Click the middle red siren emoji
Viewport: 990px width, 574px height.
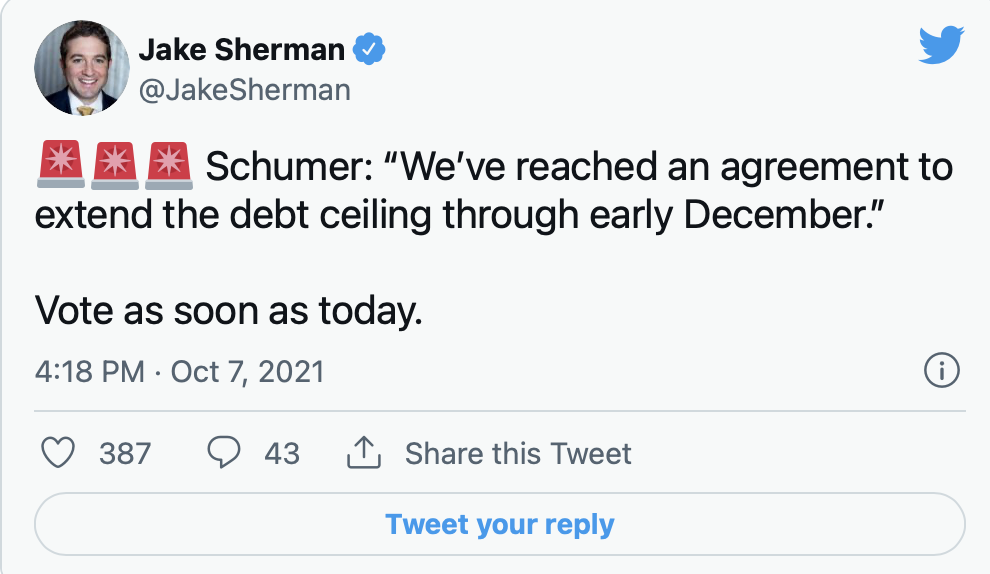click(x=114, y=166)
